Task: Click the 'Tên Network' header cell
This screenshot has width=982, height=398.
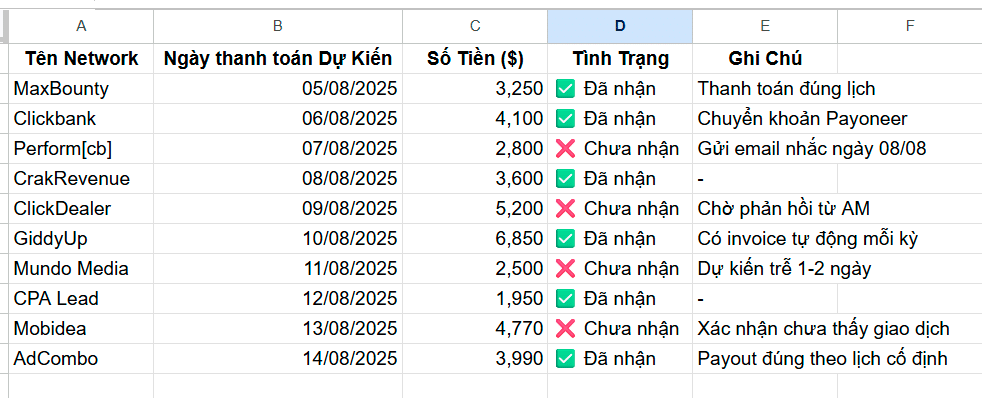Action: (x=81, y=59)
